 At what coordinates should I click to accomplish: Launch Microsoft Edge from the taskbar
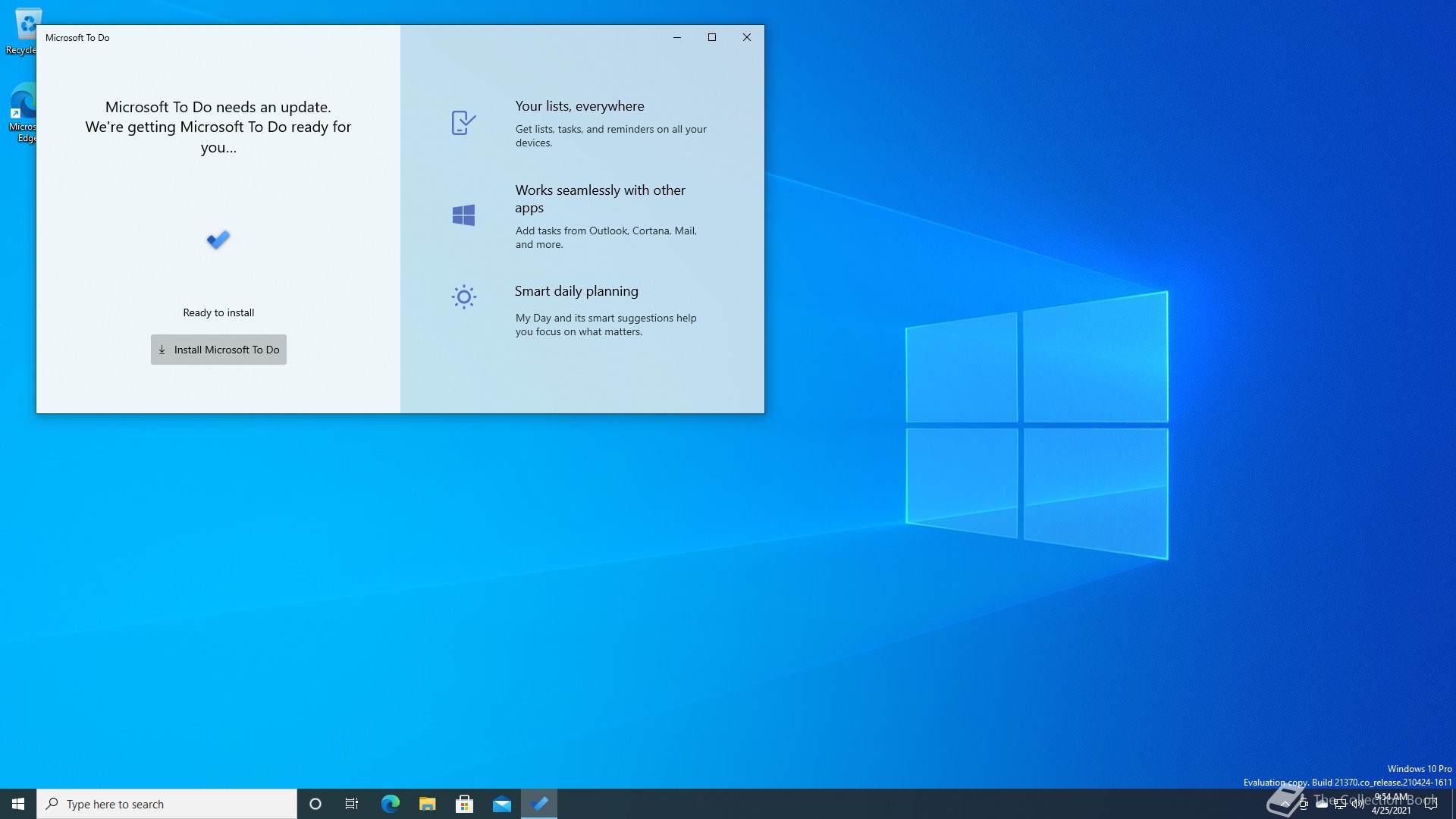click(390, 804)
